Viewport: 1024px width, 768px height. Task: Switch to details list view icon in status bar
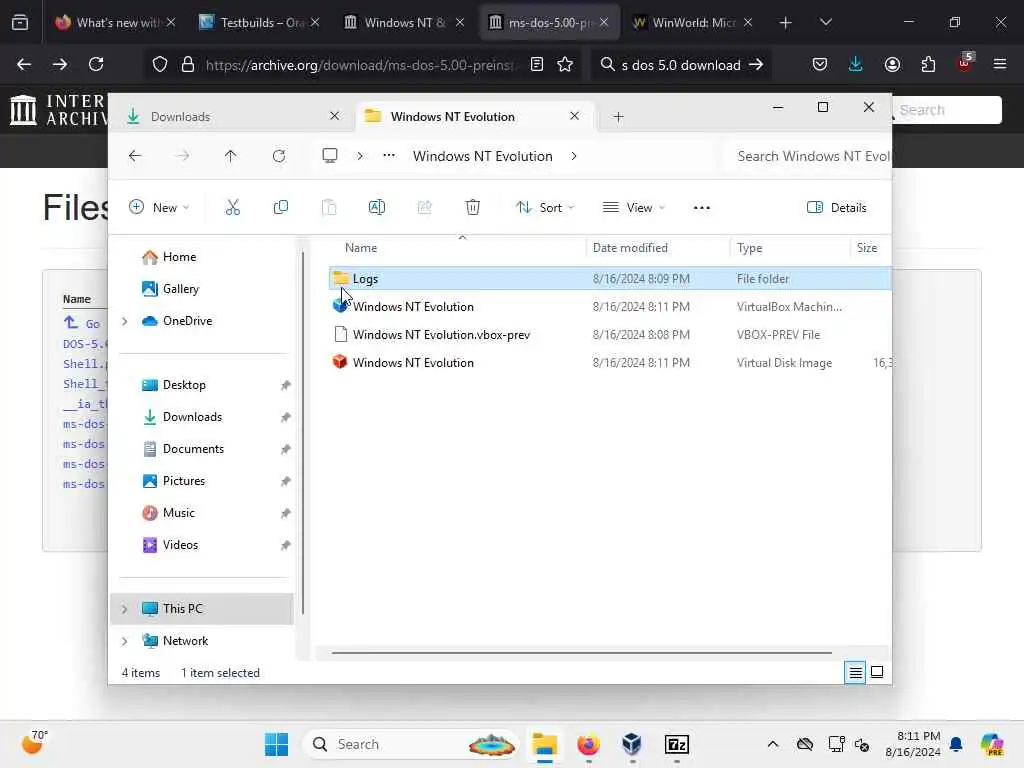[x=856, y=673]
